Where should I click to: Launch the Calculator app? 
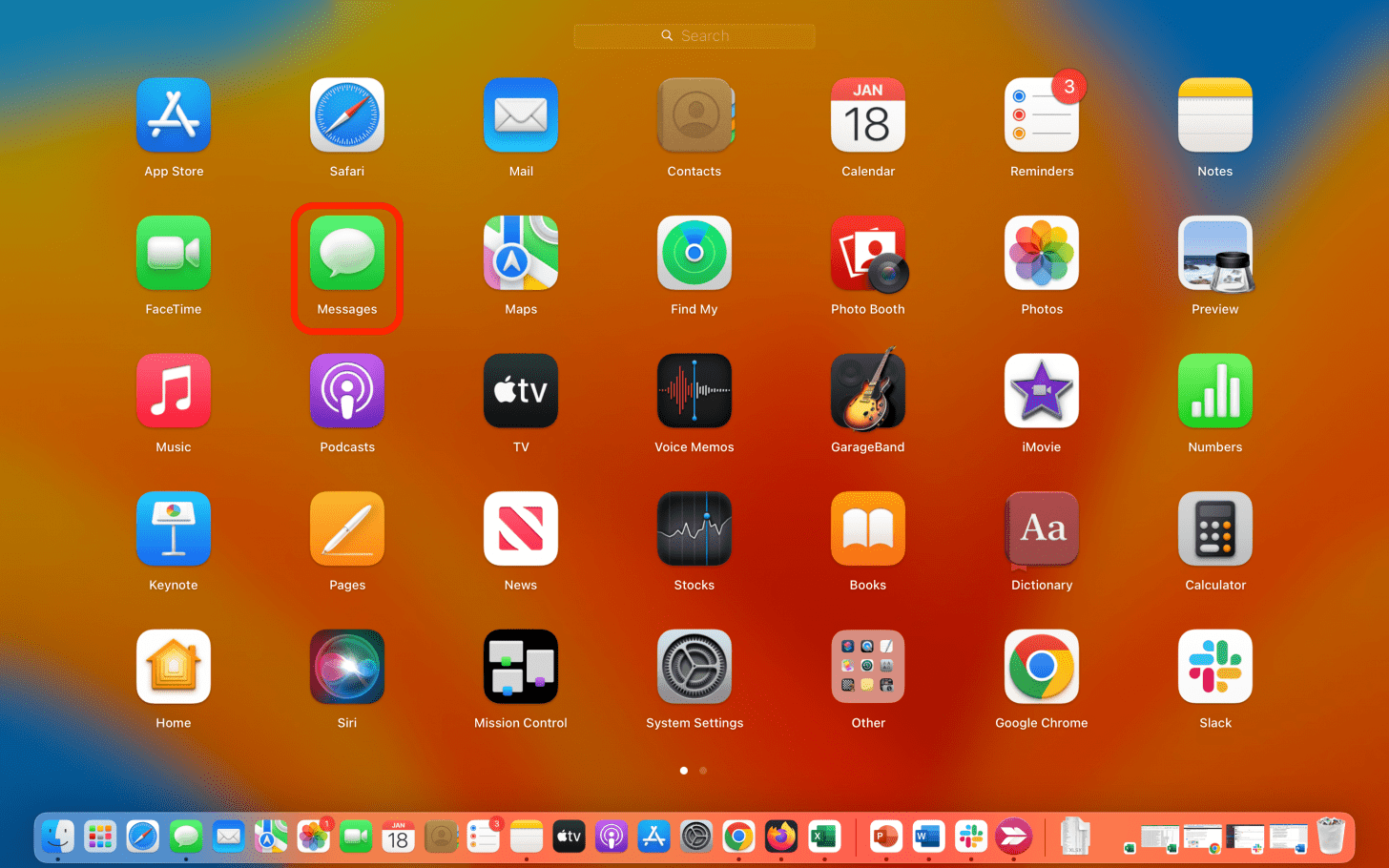[1214, 529]
